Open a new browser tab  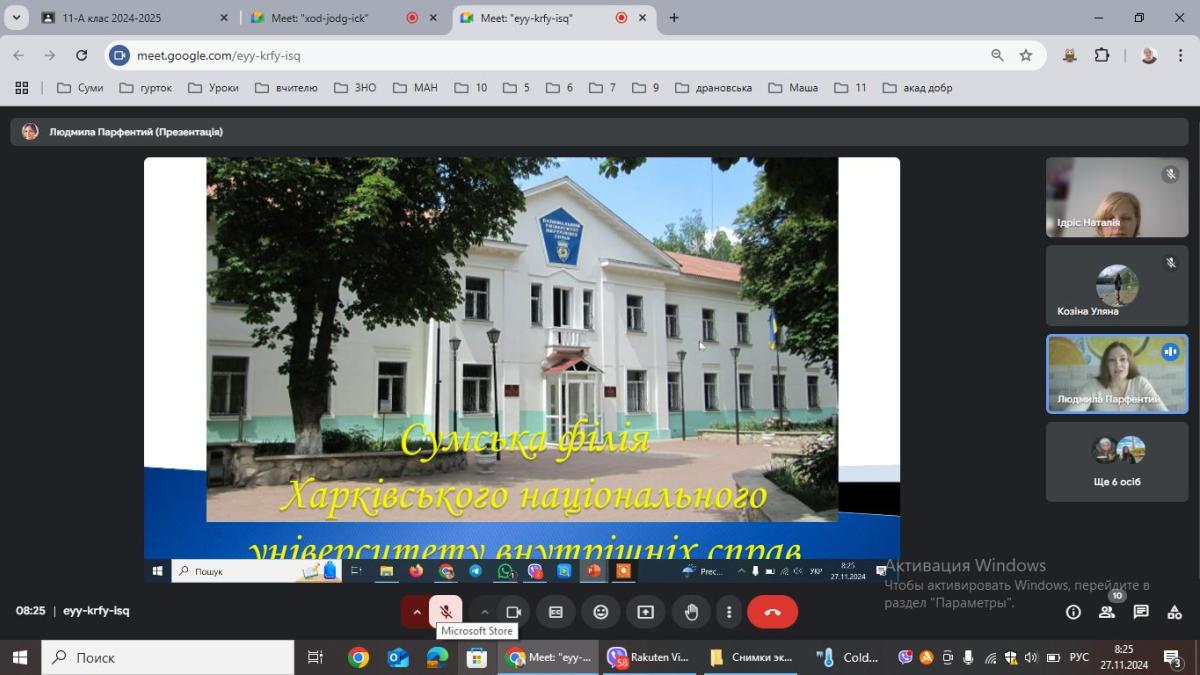pos(674,18)
